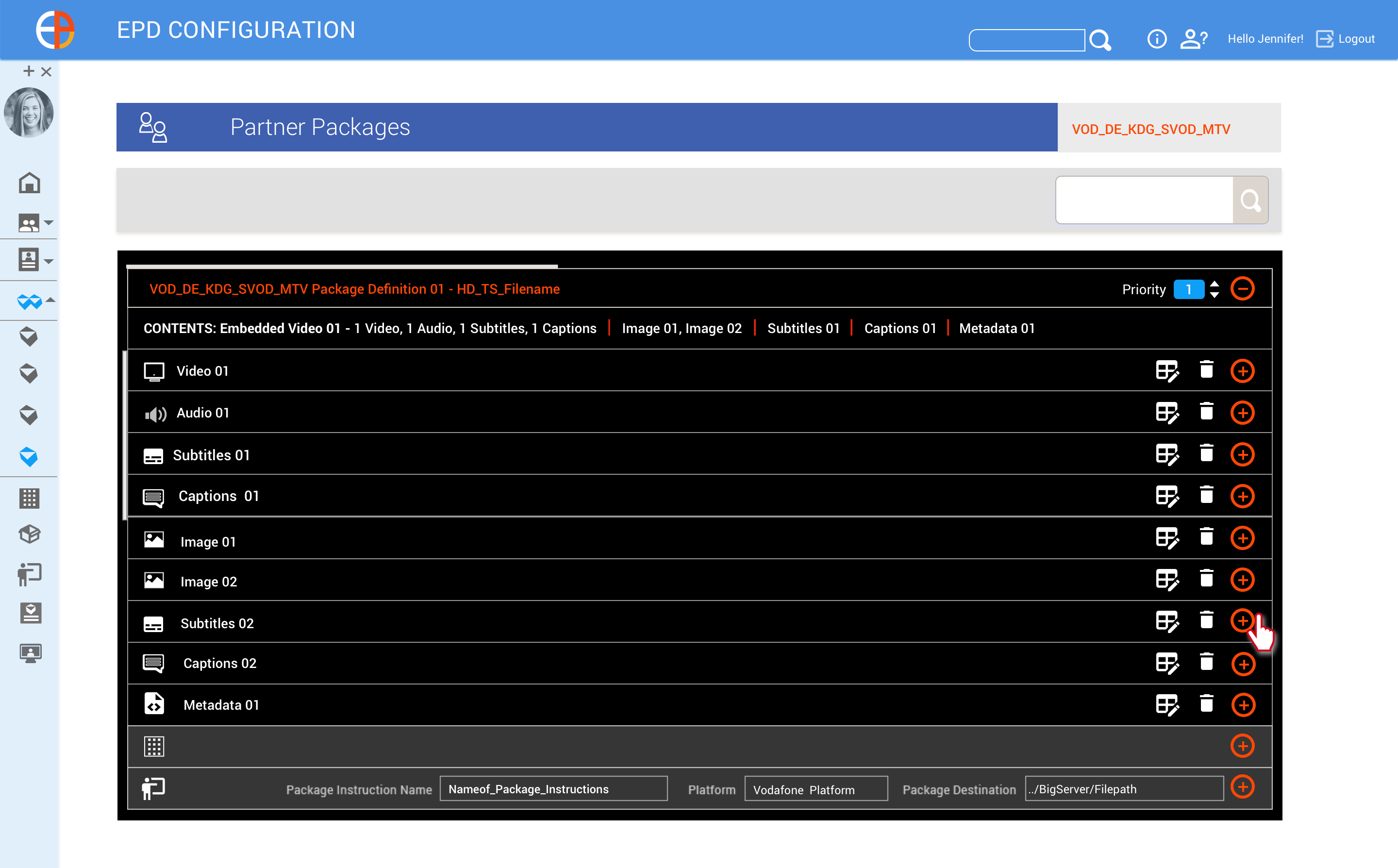Open the download tray icon in sidebar
1398x868 pixels.
tap(31, 613)
